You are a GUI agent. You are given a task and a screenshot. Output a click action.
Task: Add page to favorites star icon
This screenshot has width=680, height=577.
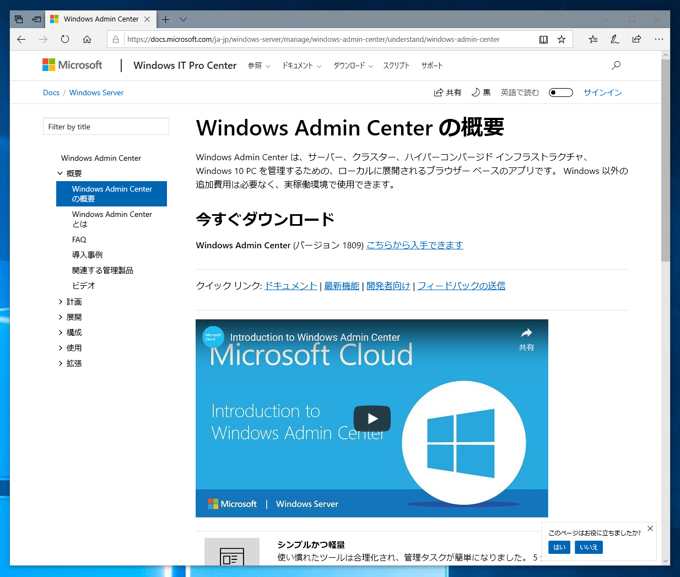click(561, 39)
